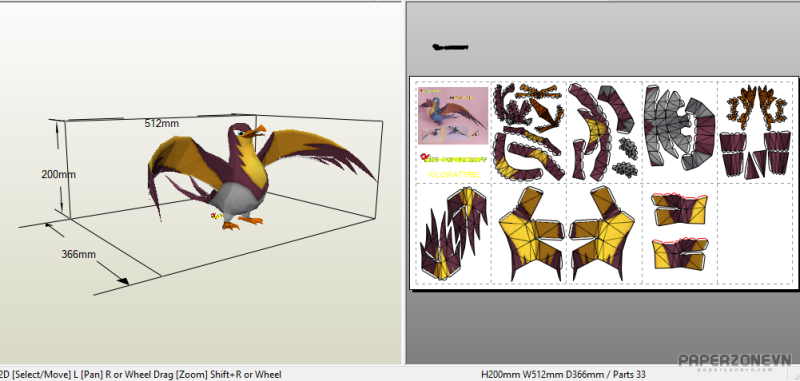Select the left yellow wing unfolded part
Viewport: 800px width, 381px height.
tap(532, 234)
